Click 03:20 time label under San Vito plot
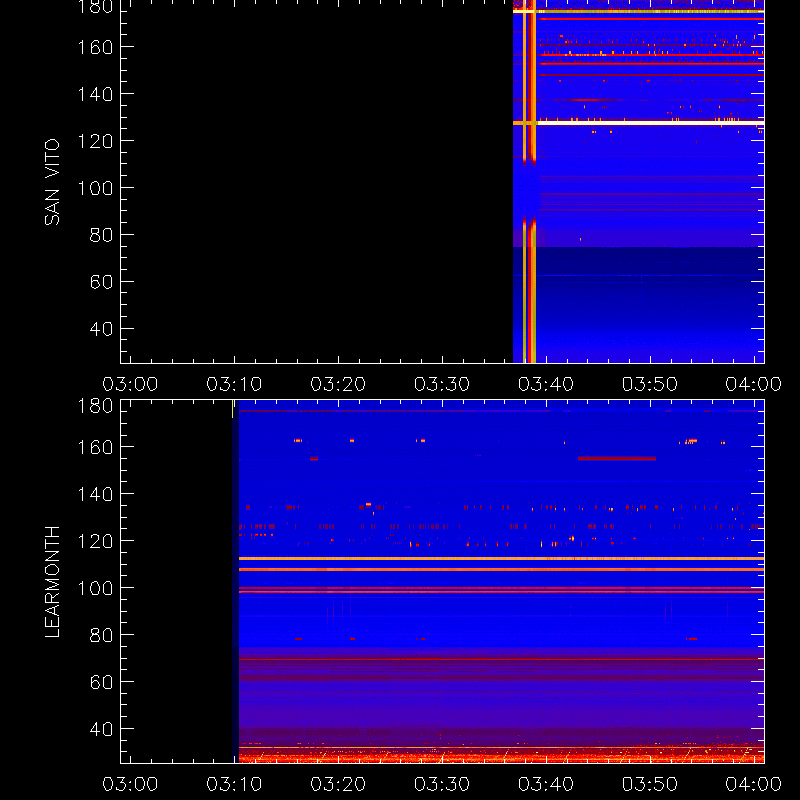 pyautogui.click(x=338, y=384)
